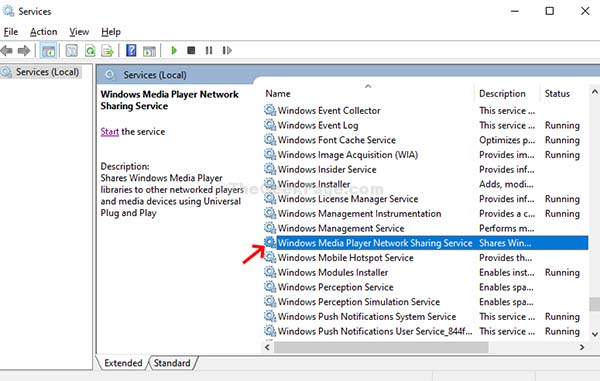Click the vertical scrollbar thumb

pyautogui.click(x=595, y=304)
